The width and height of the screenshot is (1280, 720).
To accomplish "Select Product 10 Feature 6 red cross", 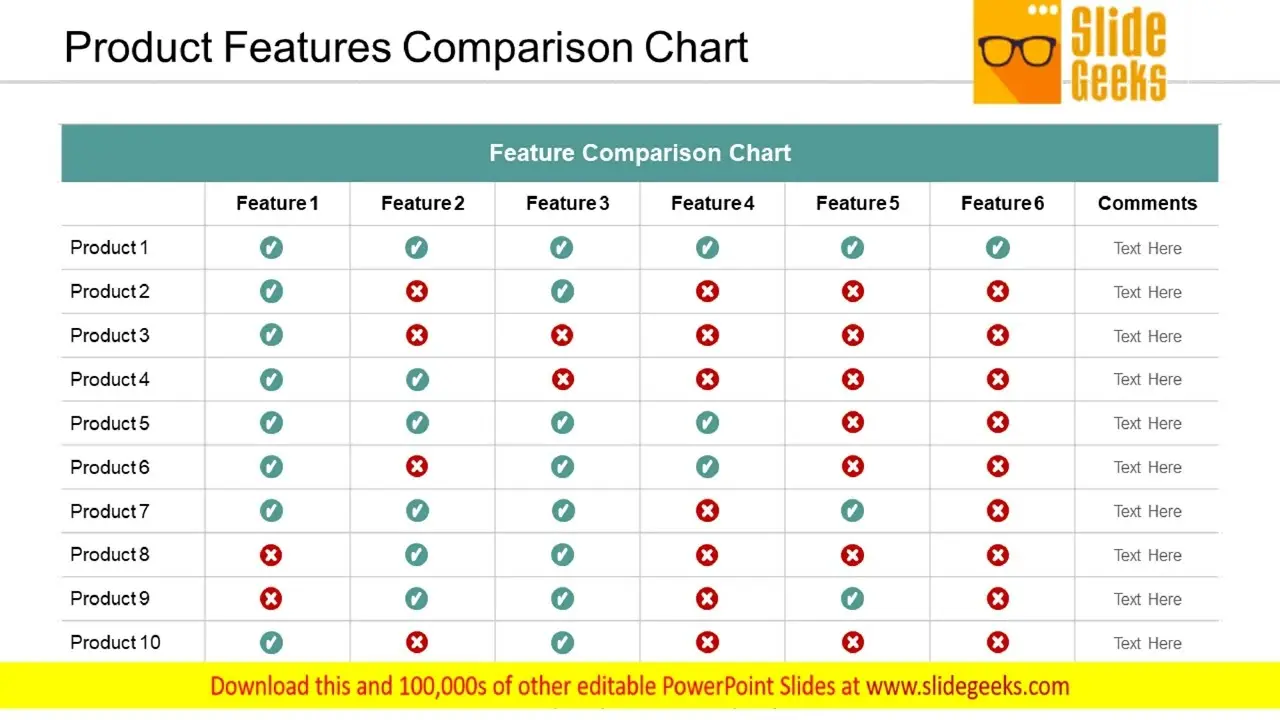I will click(x=997, y=643).
